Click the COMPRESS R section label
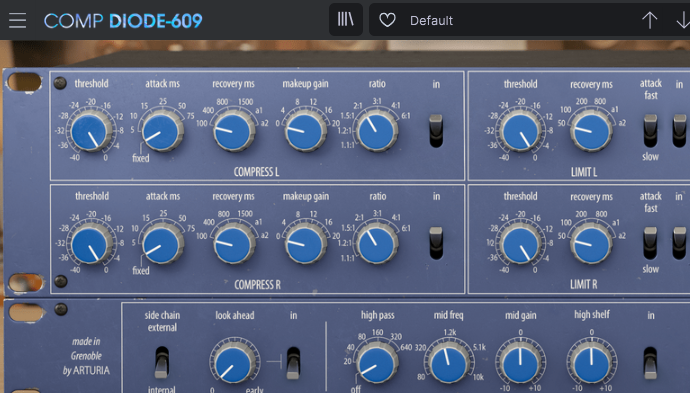Viewport: 690px width, 393px height. [257, 285]
